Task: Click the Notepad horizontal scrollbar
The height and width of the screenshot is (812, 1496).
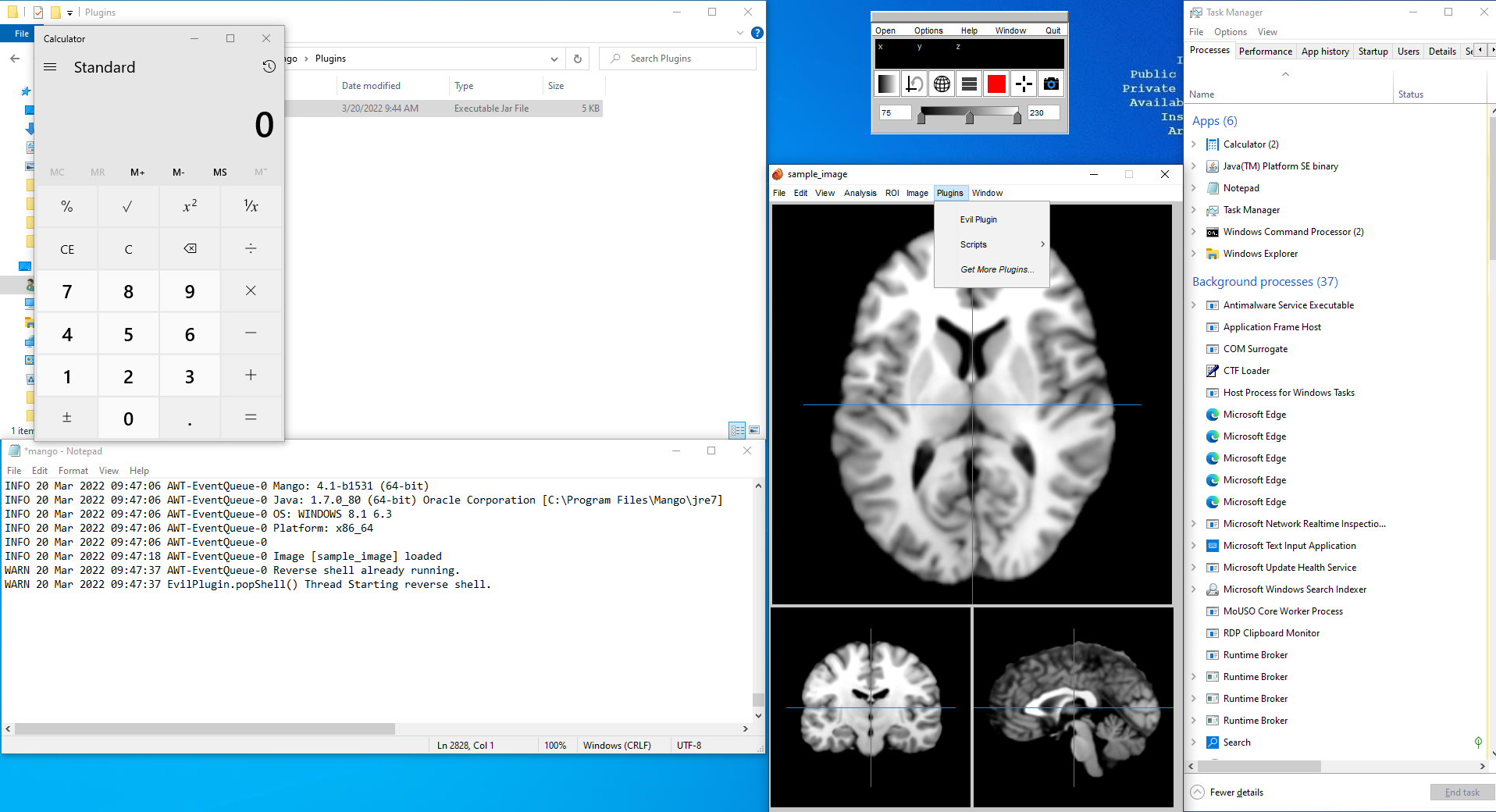Action: (205, 728)
